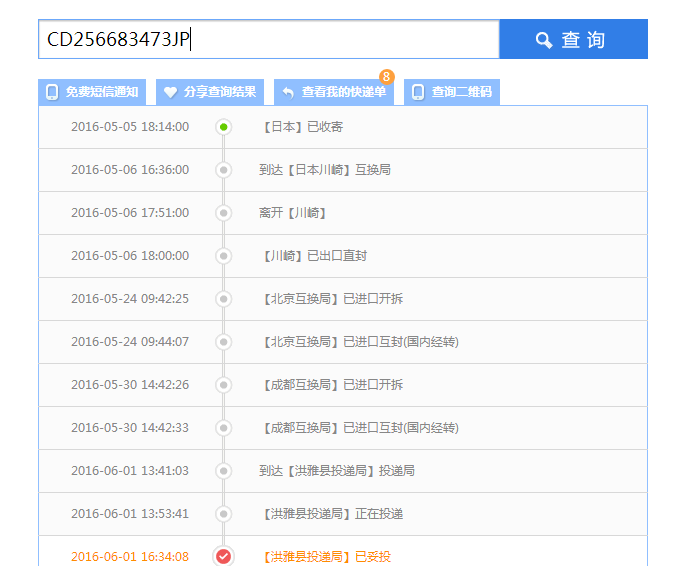The width and height of the screenshot is (687, 566).
Task: Click the heart icon beside 分享查询结果
Action: (170, 92)
